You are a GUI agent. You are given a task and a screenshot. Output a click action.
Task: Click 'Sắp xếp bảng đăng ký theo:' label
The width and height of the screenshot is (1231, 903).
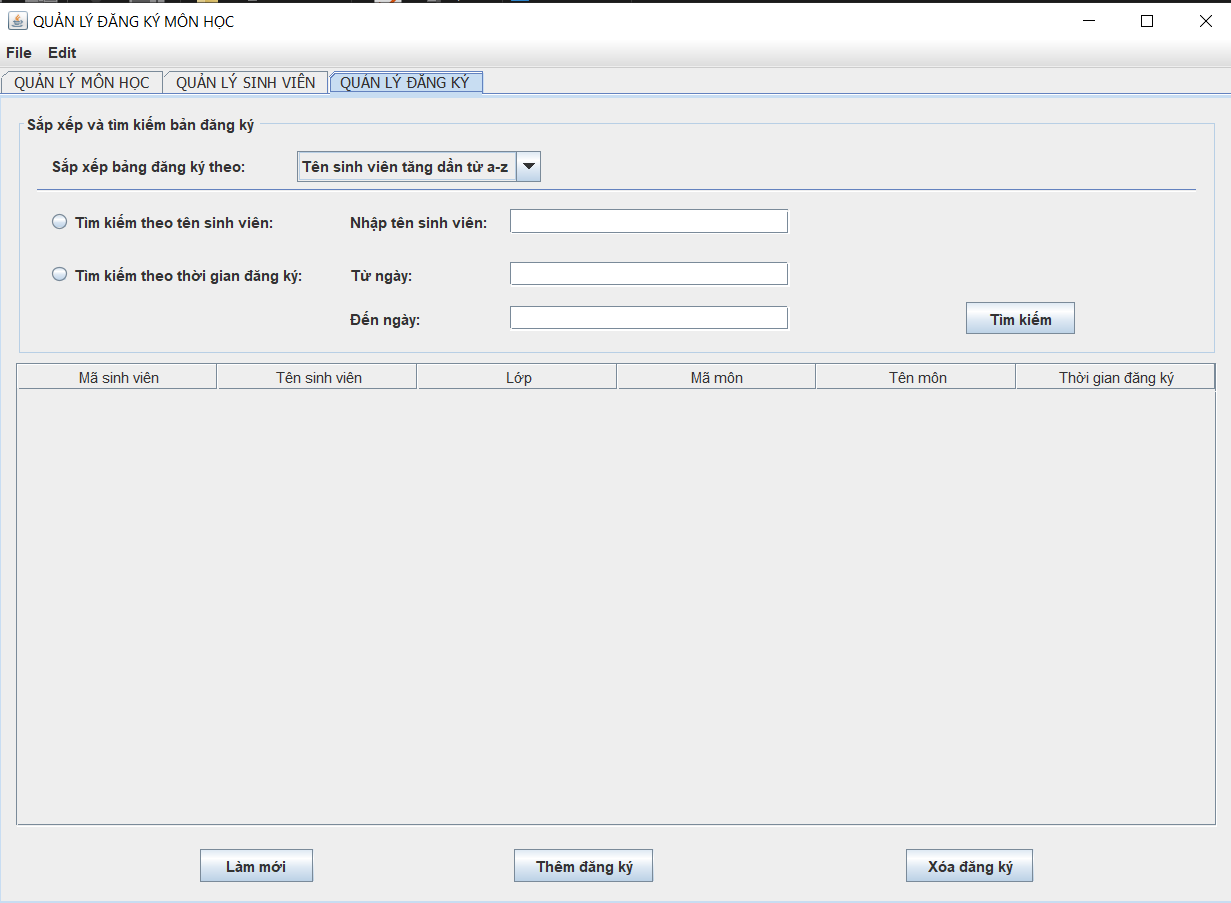click(148, 168)
